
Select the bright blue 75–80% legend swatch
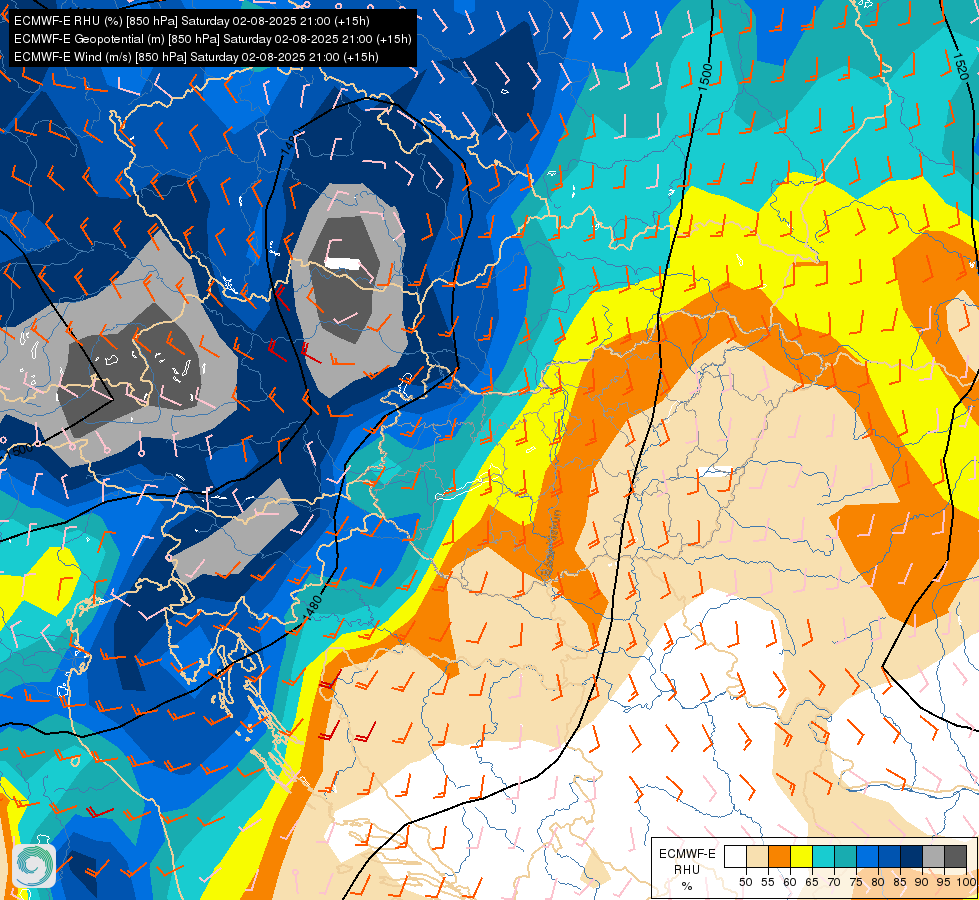tap(867, 856)
